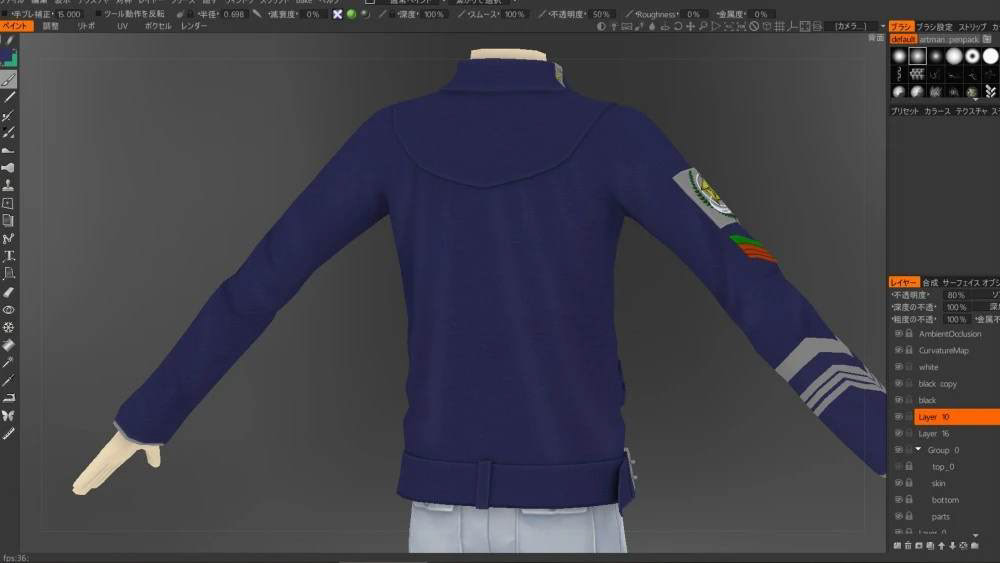The height and width of the screenshot is (563, 1000).
Task: Select the Copy Paste tool
Action: coord(8,221)
